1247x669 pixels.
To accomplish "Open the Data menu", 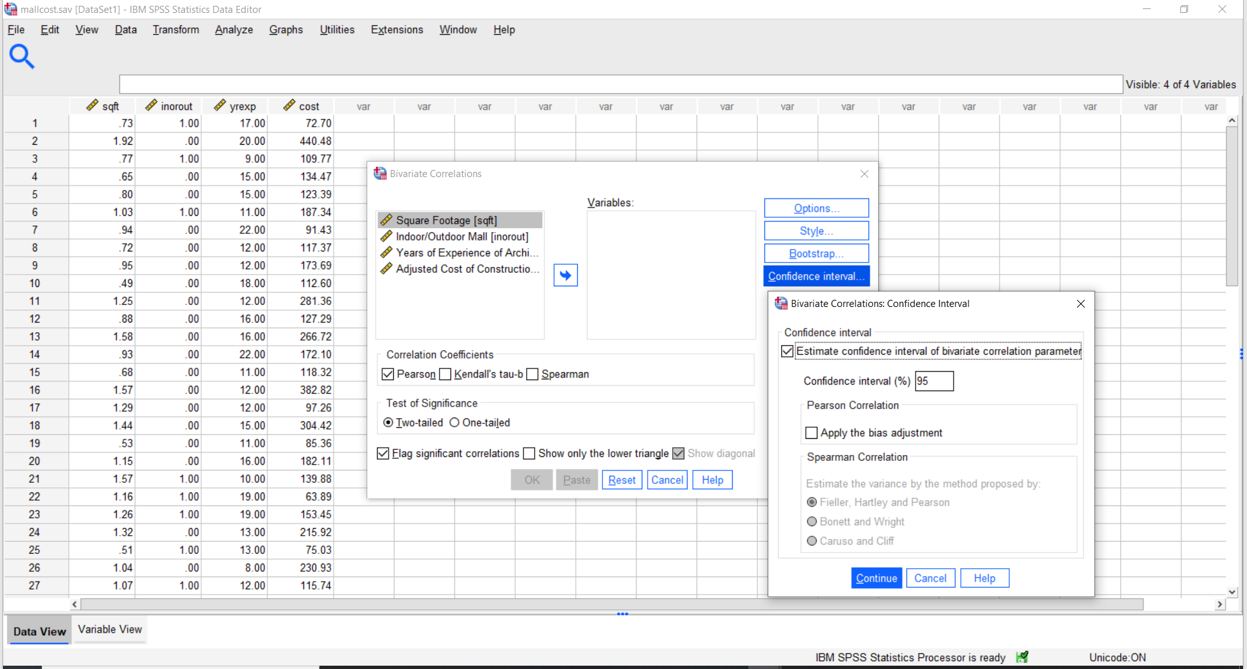I will point(126,30).
